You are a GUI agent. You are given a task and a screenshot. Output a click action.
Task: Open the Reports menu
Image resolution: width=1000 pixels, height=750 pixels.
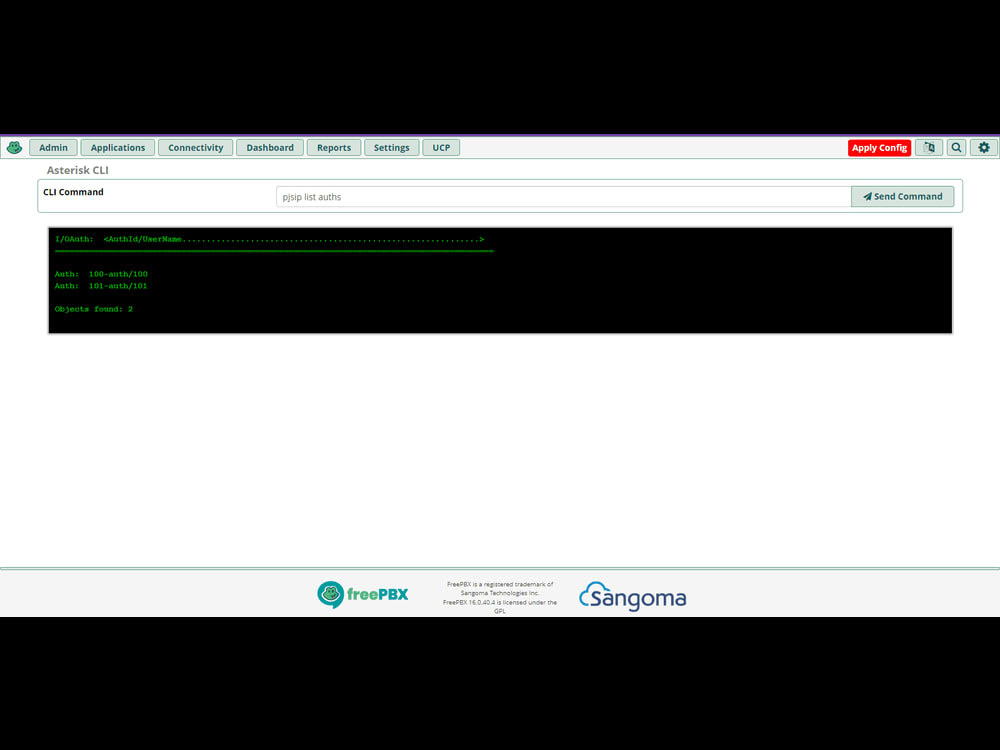(x=334, y=147)
